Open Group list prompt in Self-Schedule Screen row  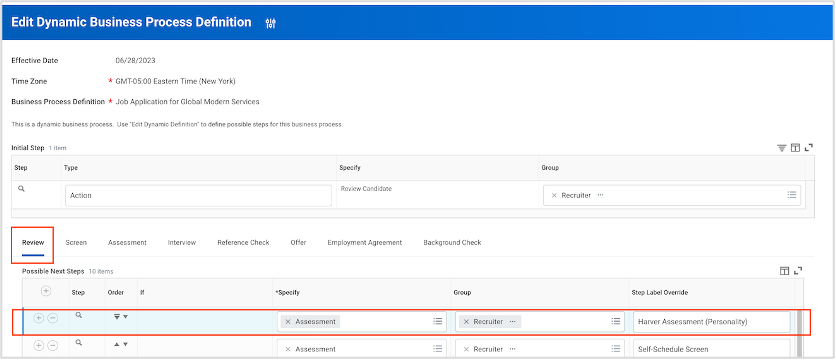coord(616,349)
